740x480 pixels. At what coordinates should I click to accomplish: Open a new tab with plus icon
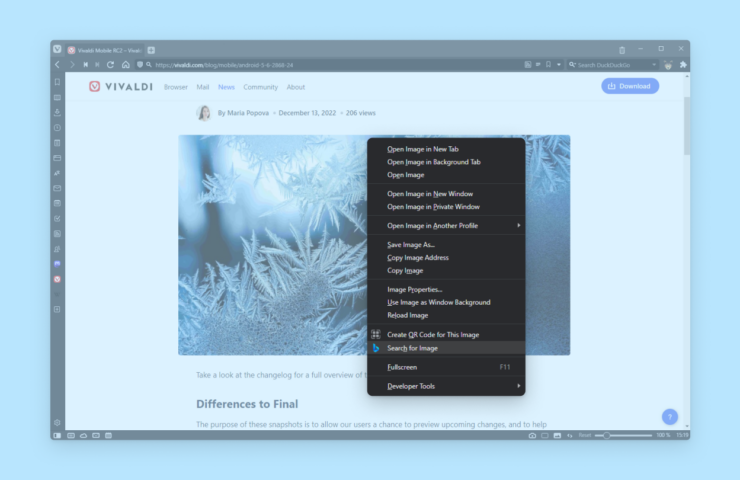click(151, 50)
